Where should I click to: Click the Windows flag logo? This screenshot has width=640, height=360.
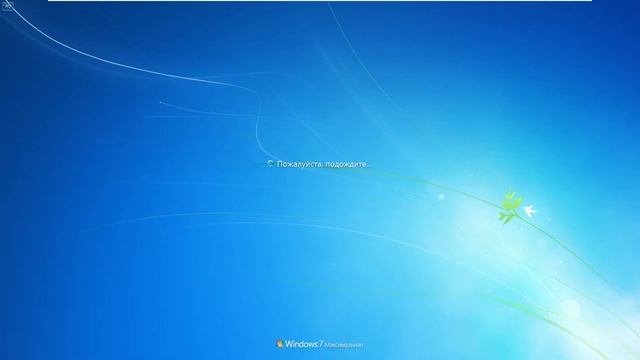tap(280, 344)
